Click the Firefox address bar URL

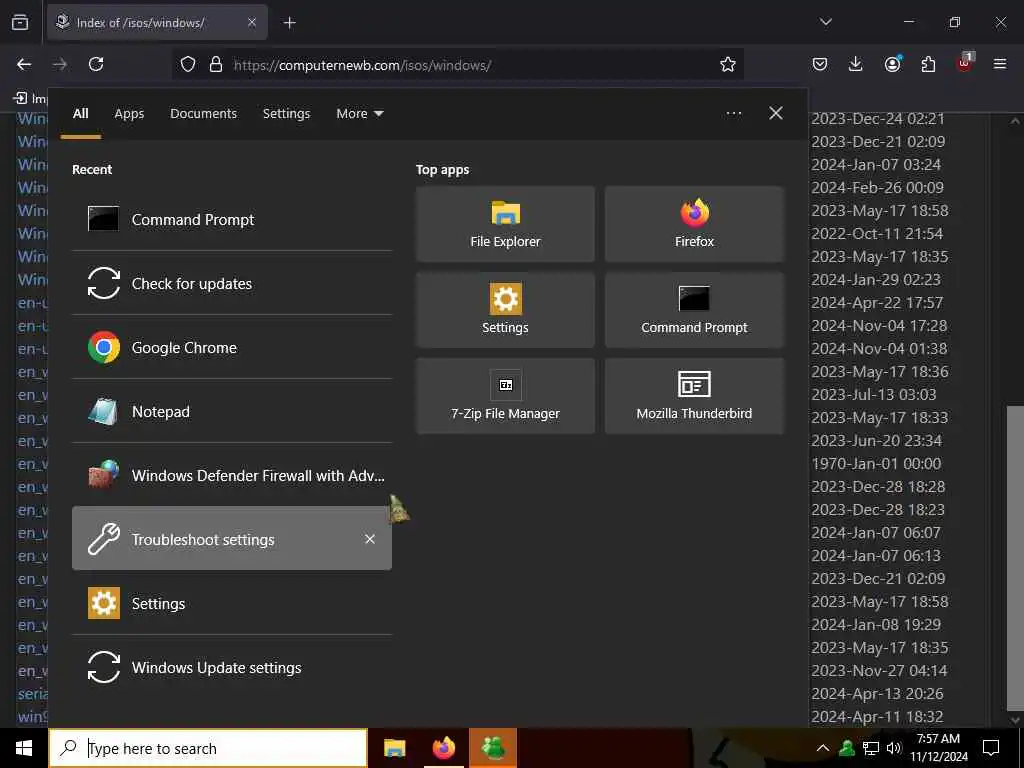(362, 65)
